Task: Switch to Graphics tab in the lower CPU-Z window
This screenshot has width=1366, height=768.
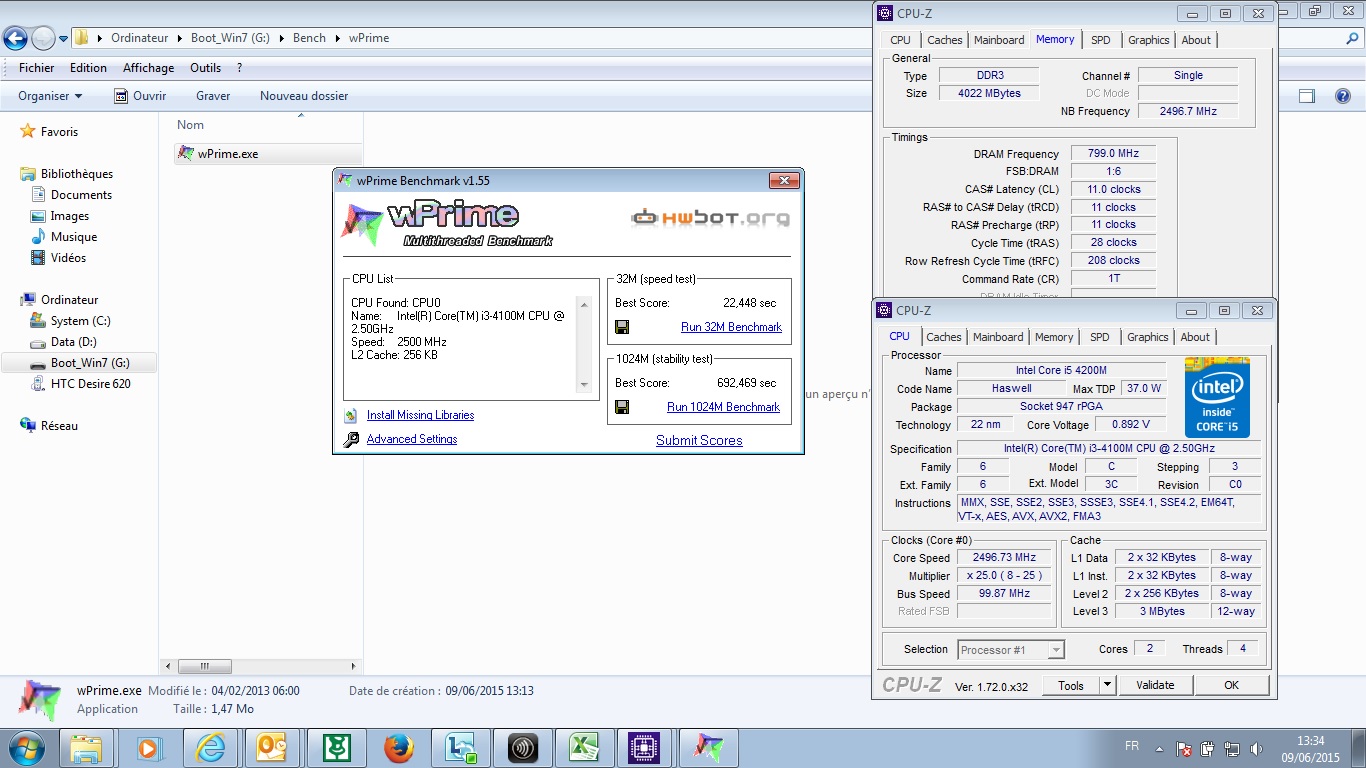Action: [1147, 337]
